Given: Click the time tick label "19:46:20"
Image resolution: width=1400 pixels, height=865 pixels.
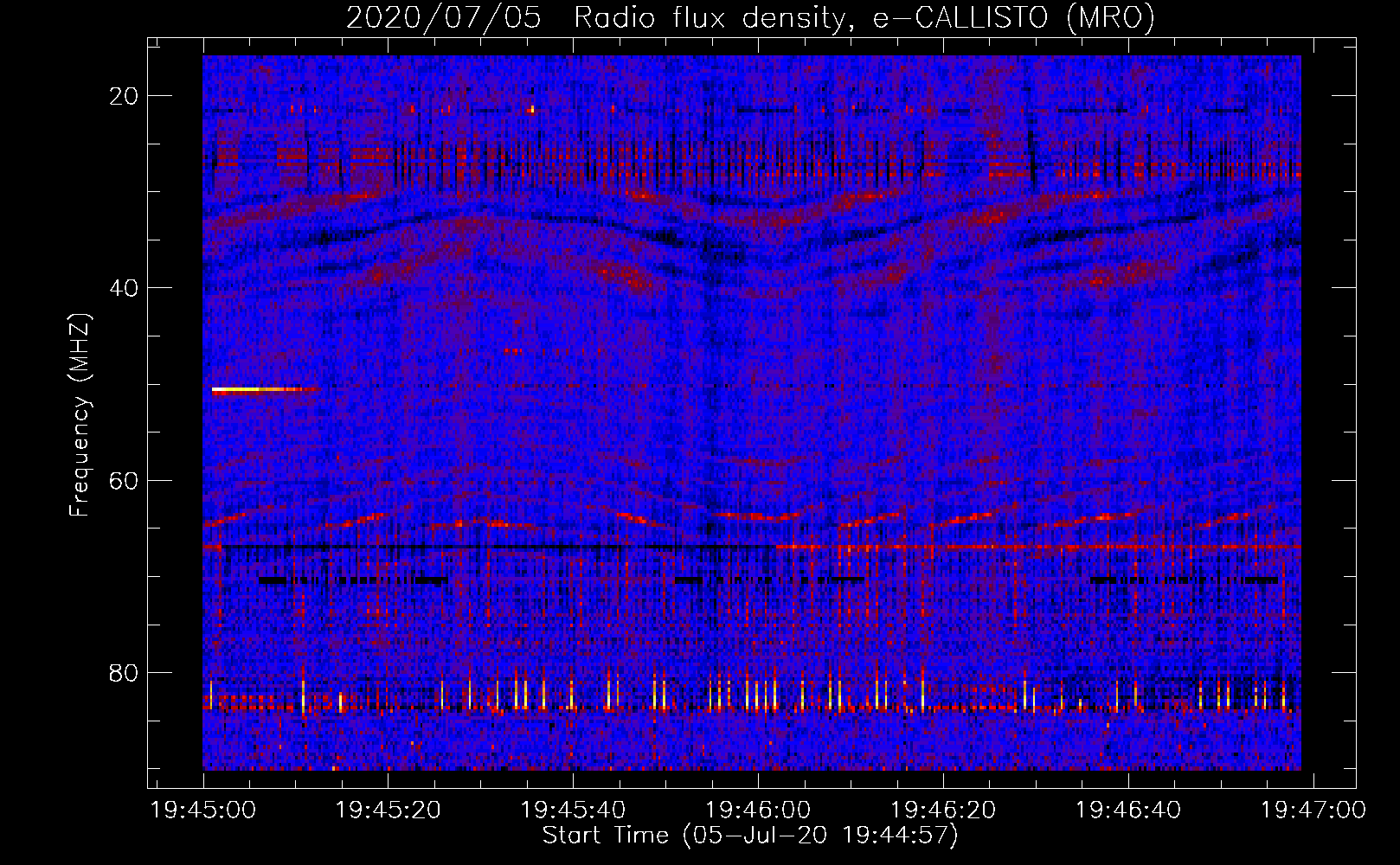Looking at the screenshot, I should (x=944, y=810).
